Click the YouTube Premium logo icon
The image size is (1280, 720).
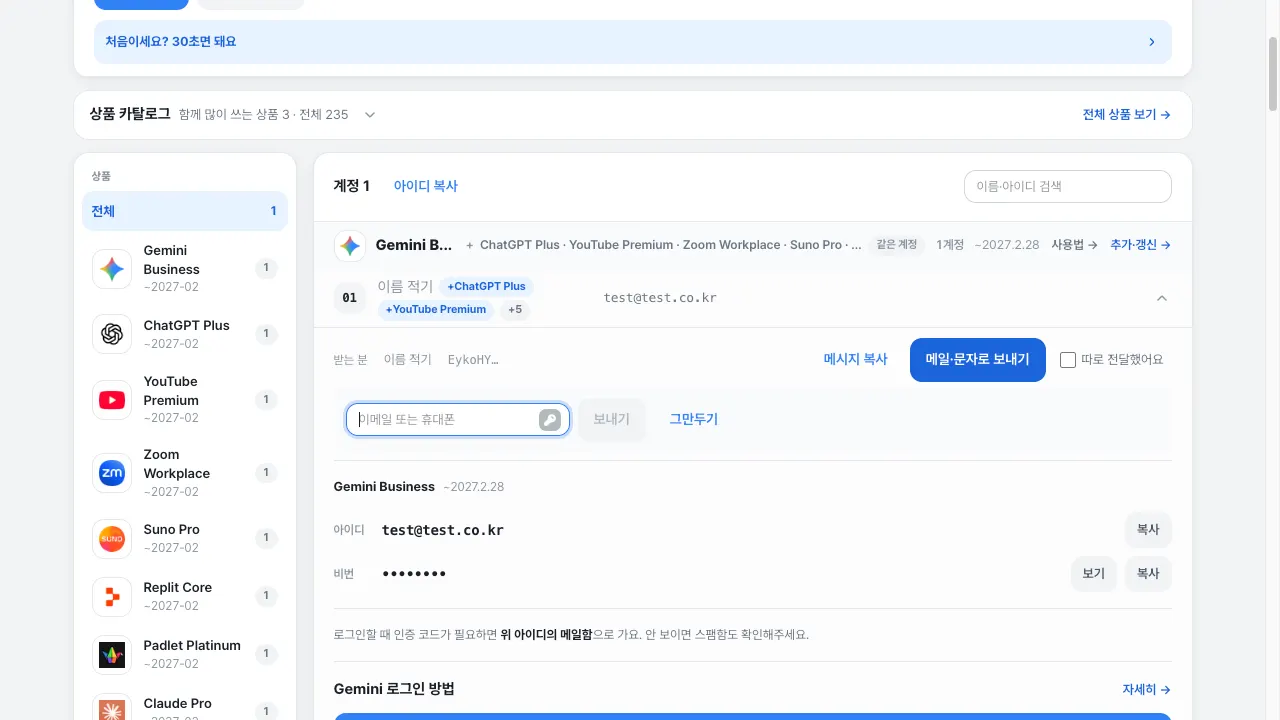click(112, 400)
